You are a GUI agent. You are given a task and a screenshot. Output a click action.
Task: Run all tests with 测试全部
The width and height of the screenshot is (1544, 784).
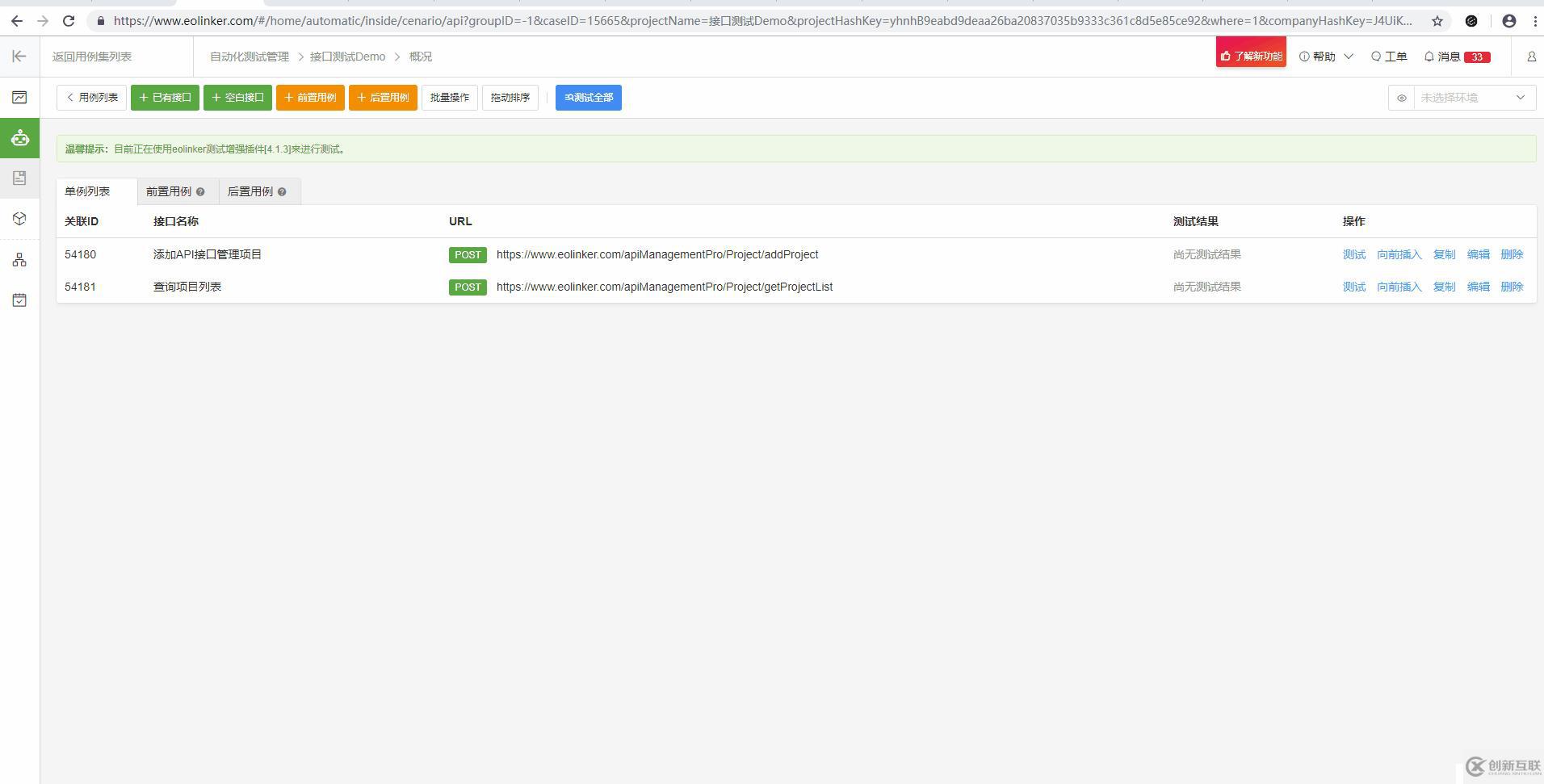coord(589,98)
